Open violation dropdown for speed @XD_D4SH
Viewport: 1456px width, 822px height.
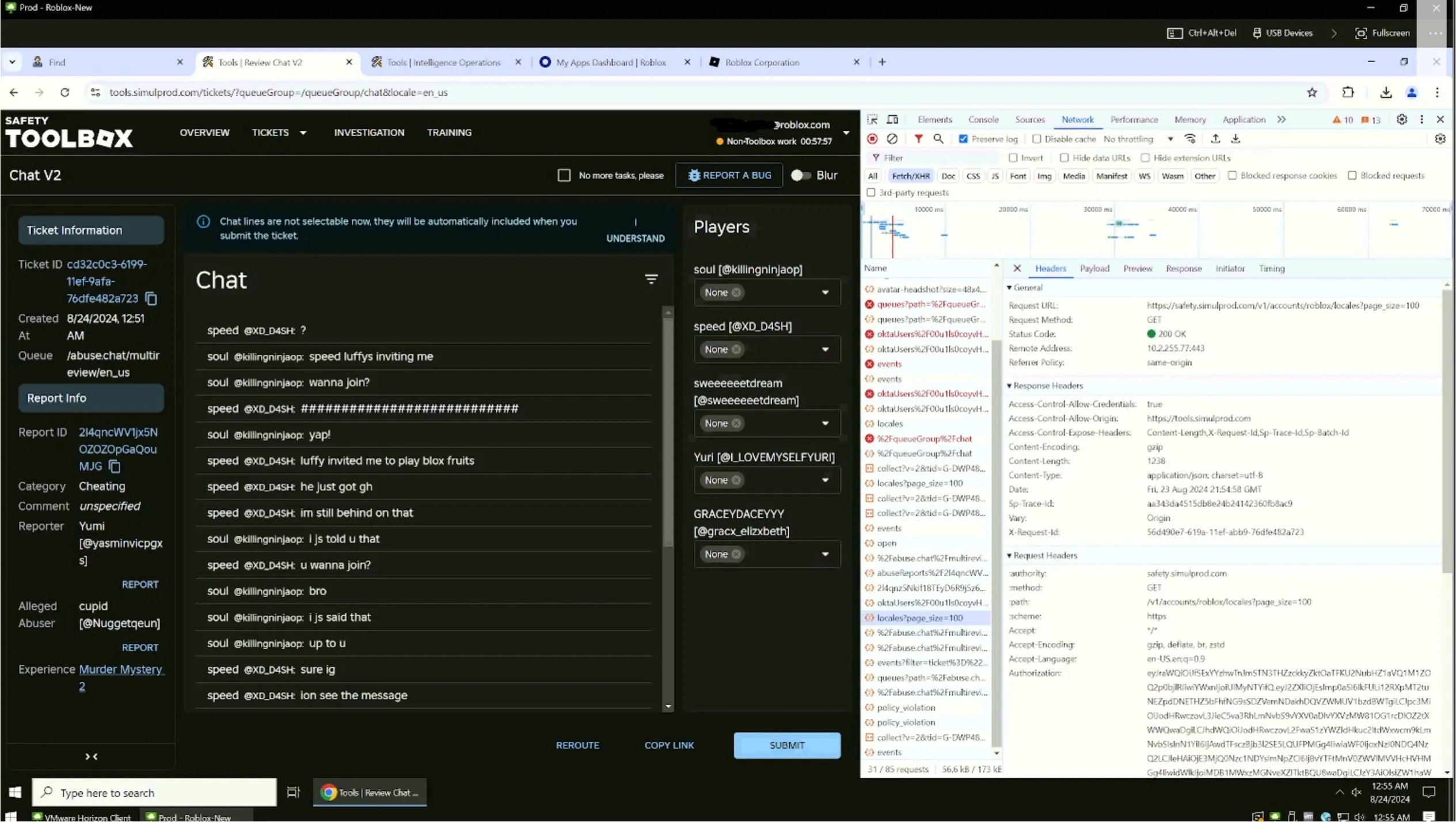825,350
